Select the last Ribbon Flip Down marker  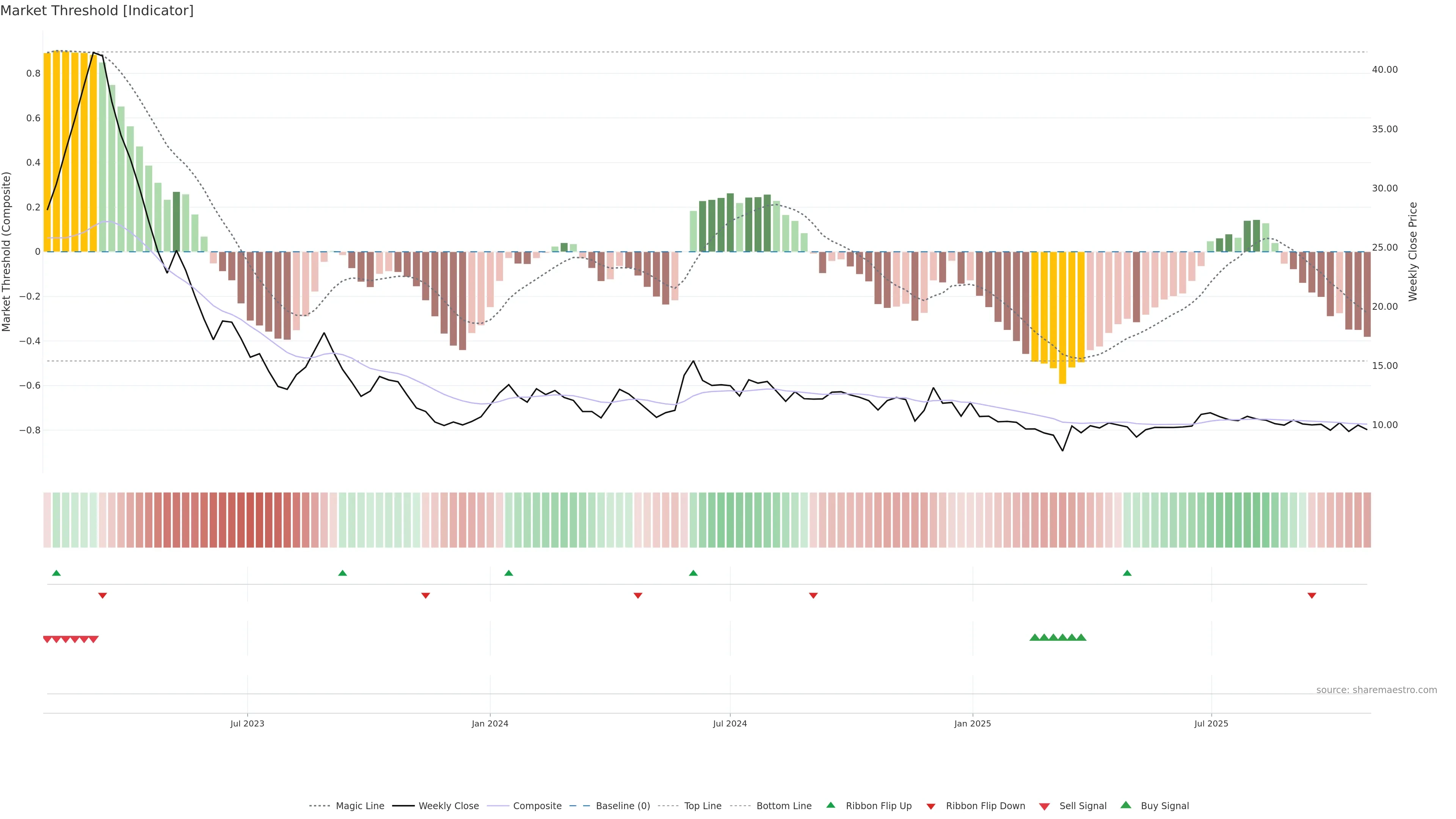[1311, 596]
